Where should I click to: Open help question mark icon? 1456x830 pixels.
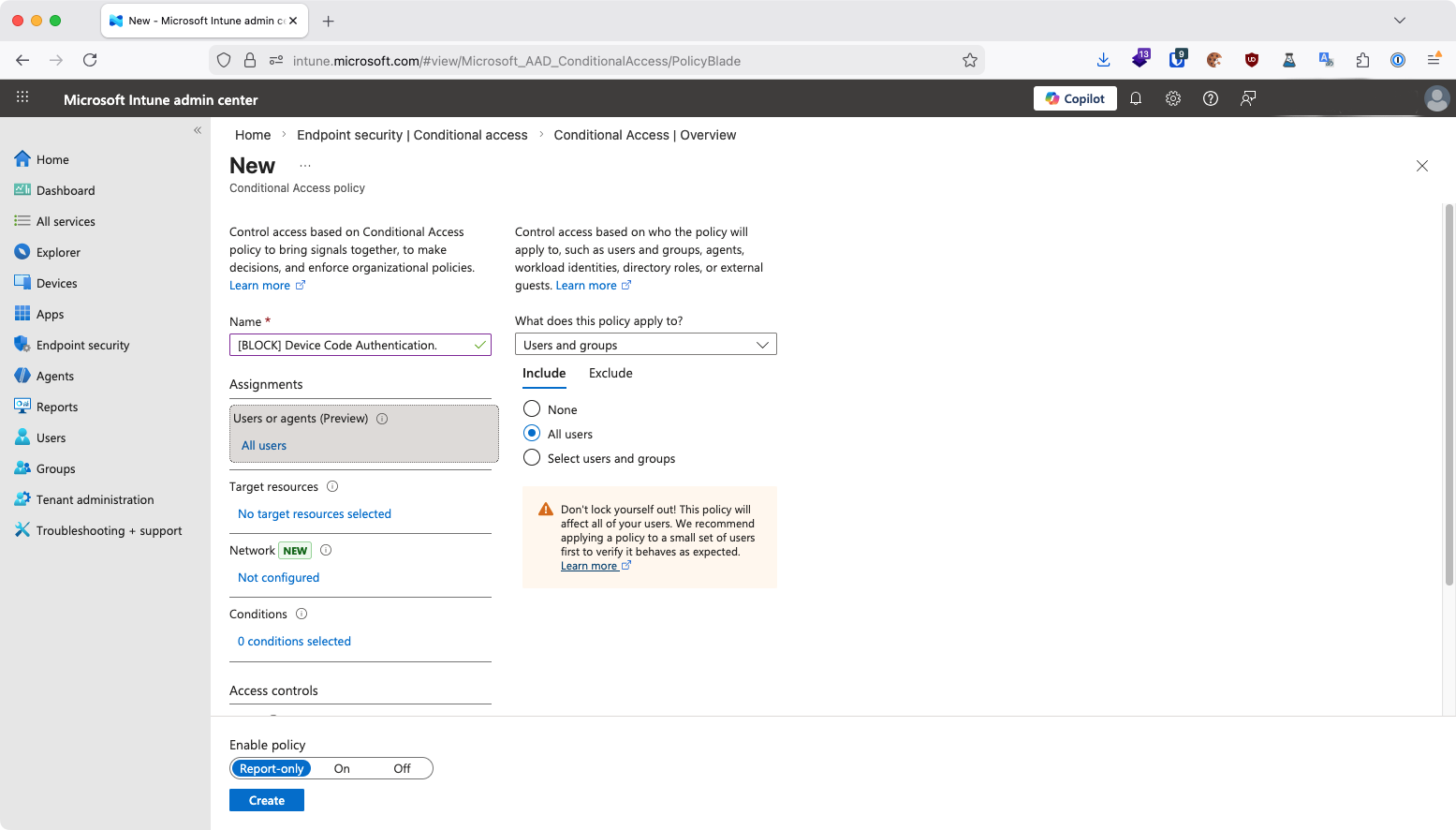1211,98
